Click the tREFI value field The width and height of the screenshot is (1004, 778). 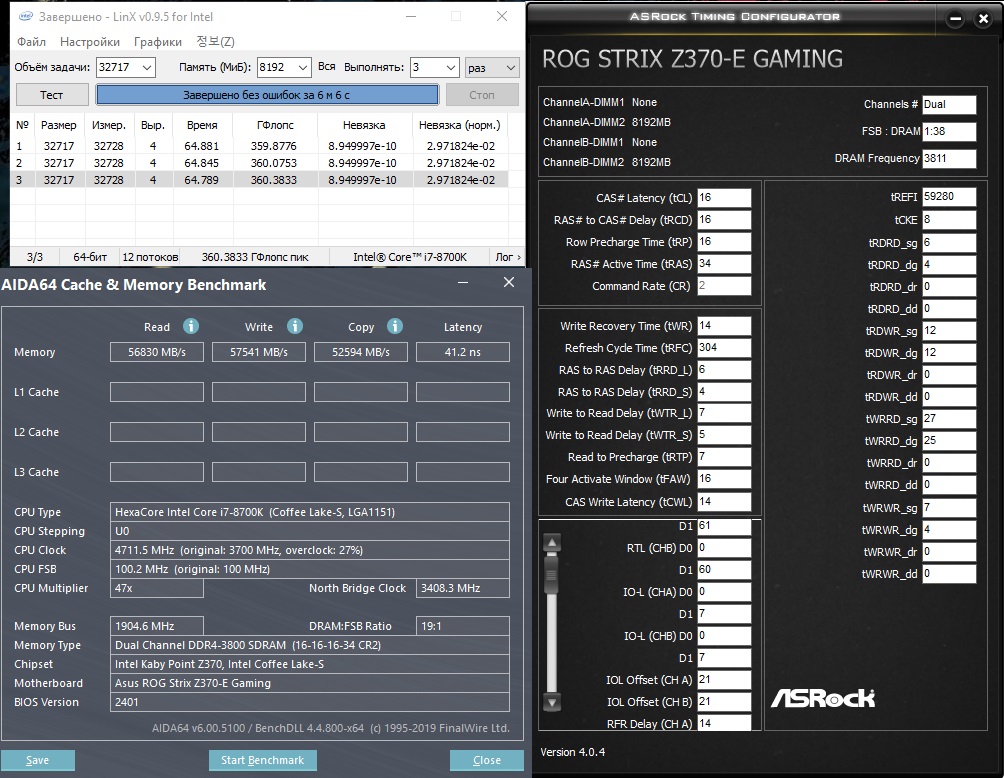(x=949, y=197)
